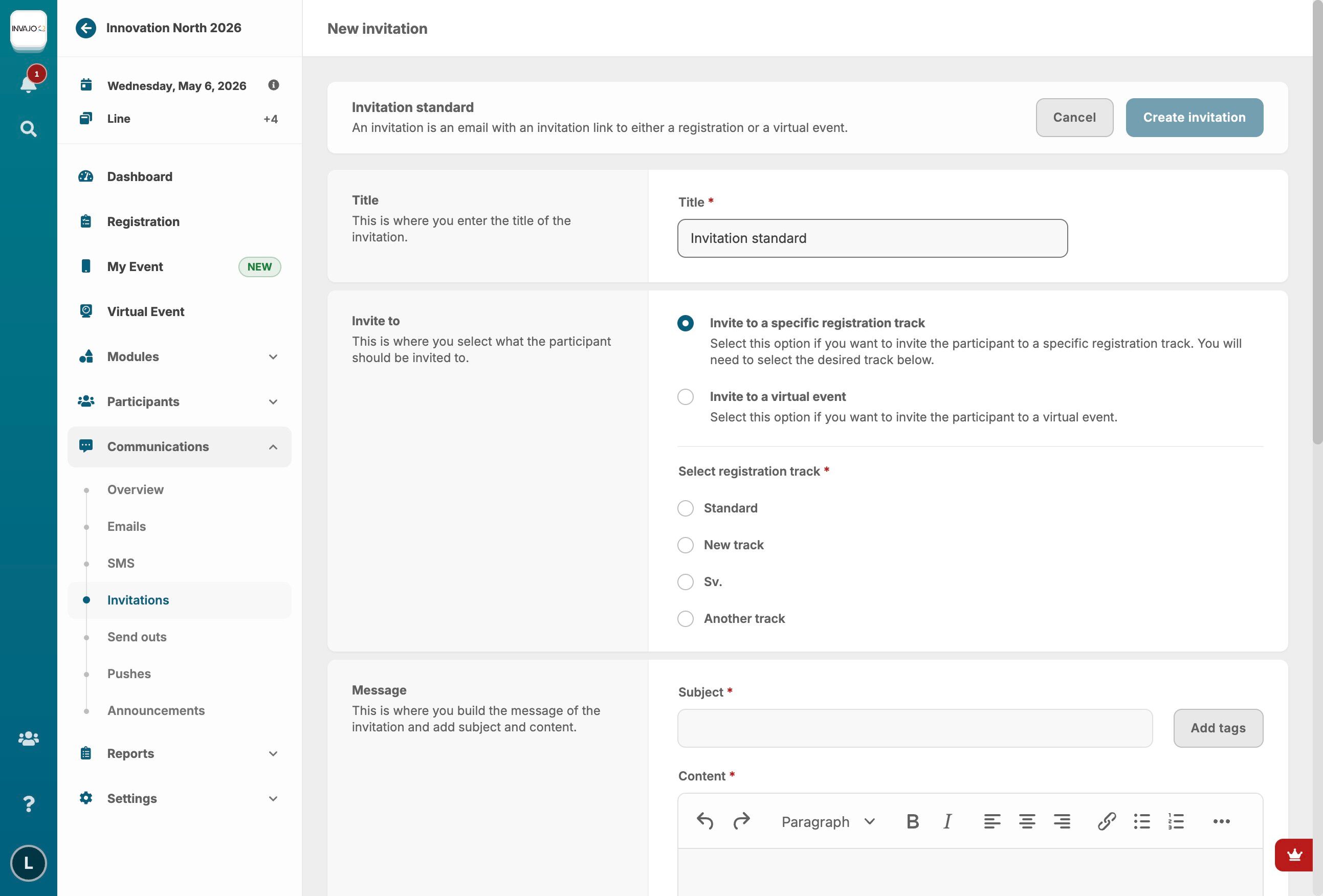
Task: Click into the Subject input field
Action: pyautogui.click(x=914, y=728)
